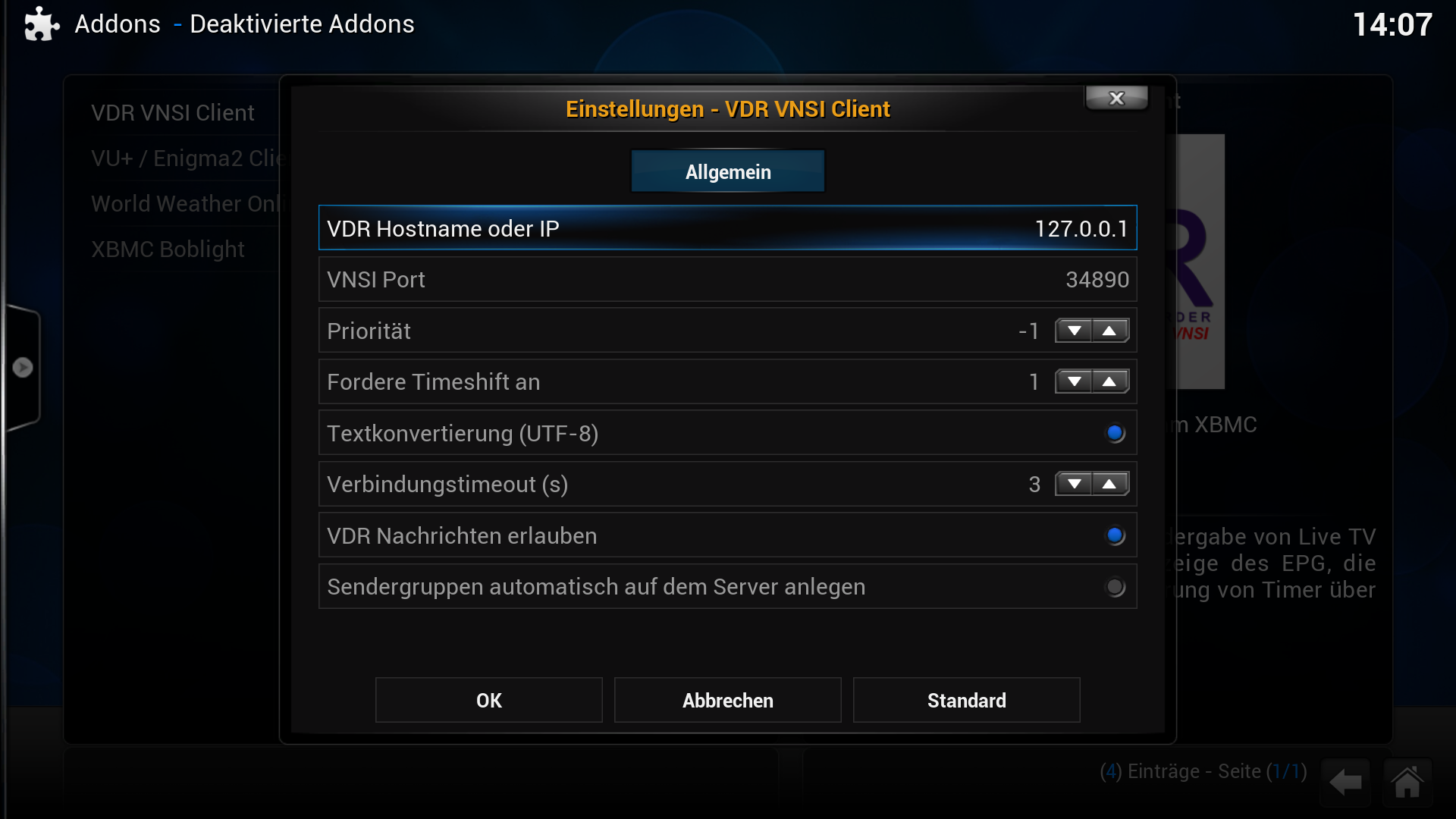Lower the Verbindungstimeout value
Viewport: 1456px width, 819px height.
(1074, 484)
